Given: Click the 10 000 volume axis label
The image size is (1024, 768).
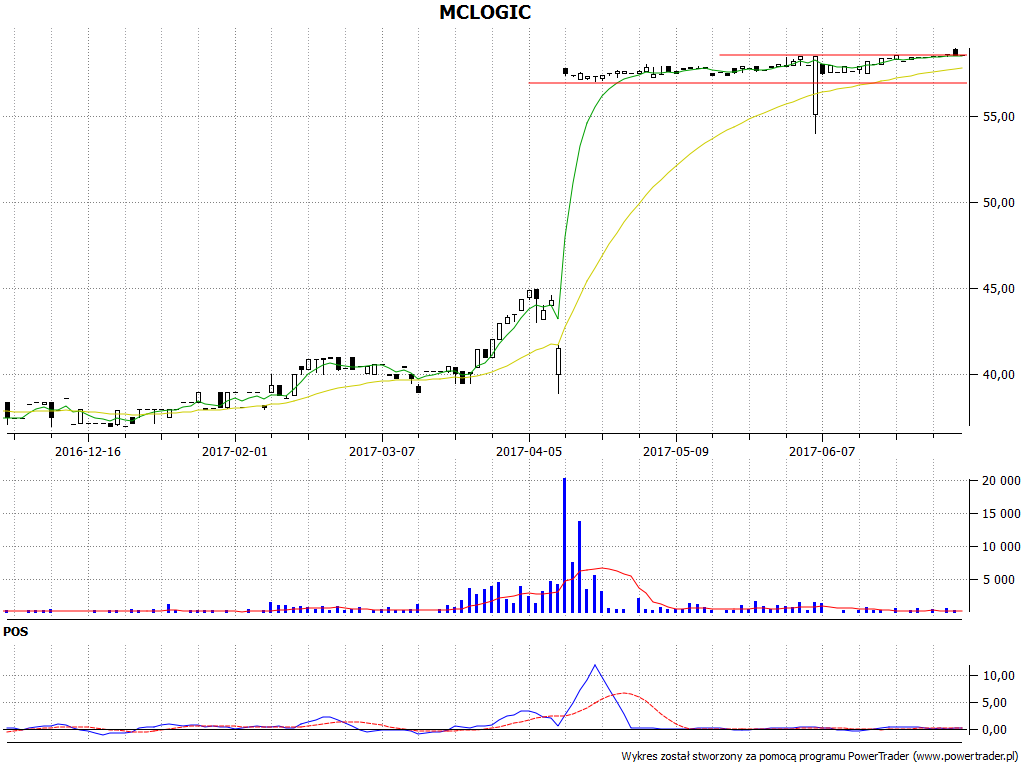Looking at the screenshot, I should pyautogui.click(x=1001, y=547).
